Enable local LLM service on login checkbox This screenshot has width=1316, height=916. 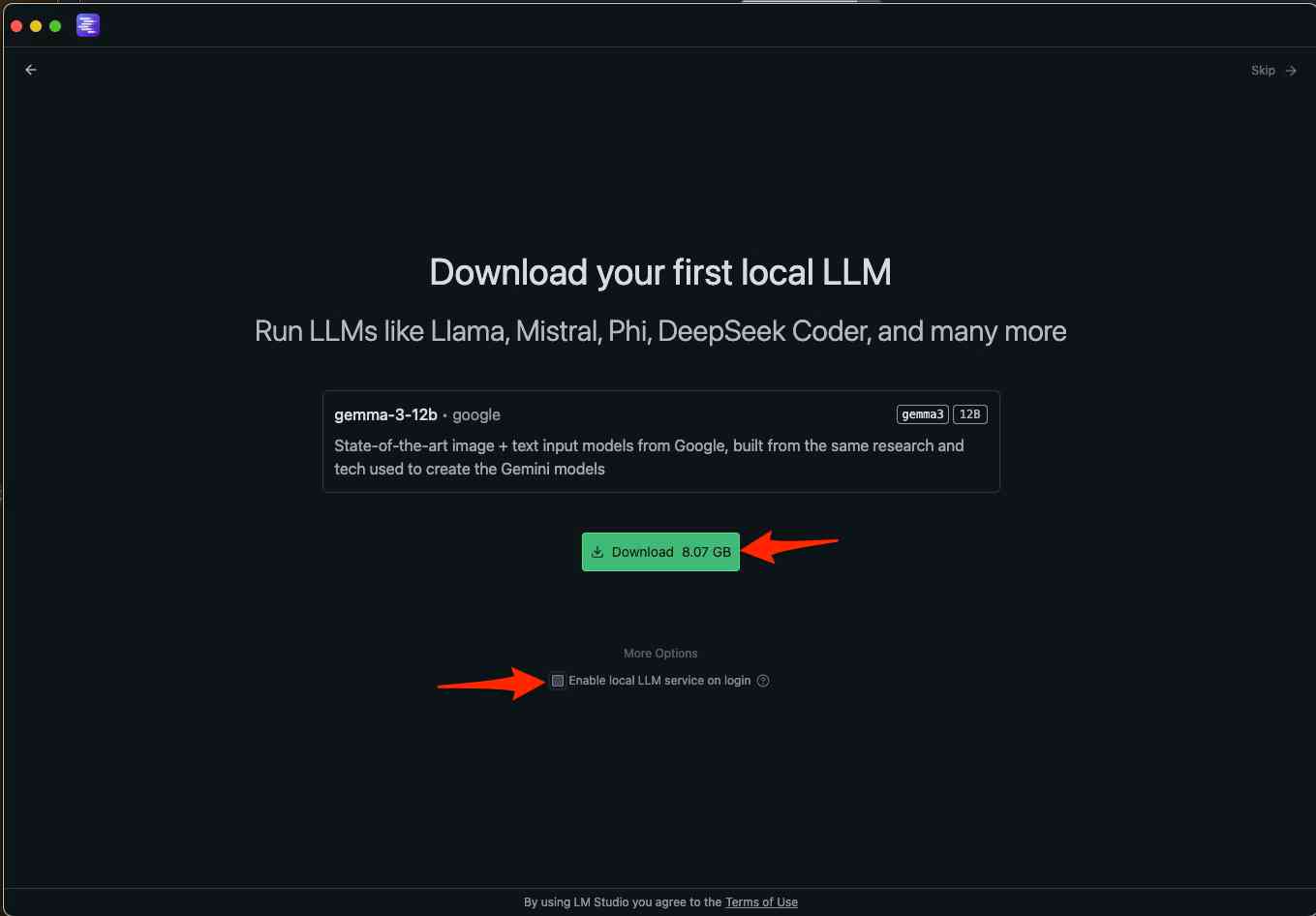558,681
